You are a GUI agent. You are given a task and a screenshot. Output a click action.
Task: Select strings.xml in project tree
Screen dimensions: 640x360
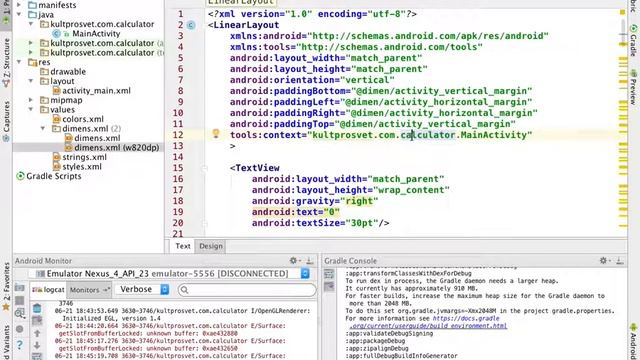pos(84,157)
